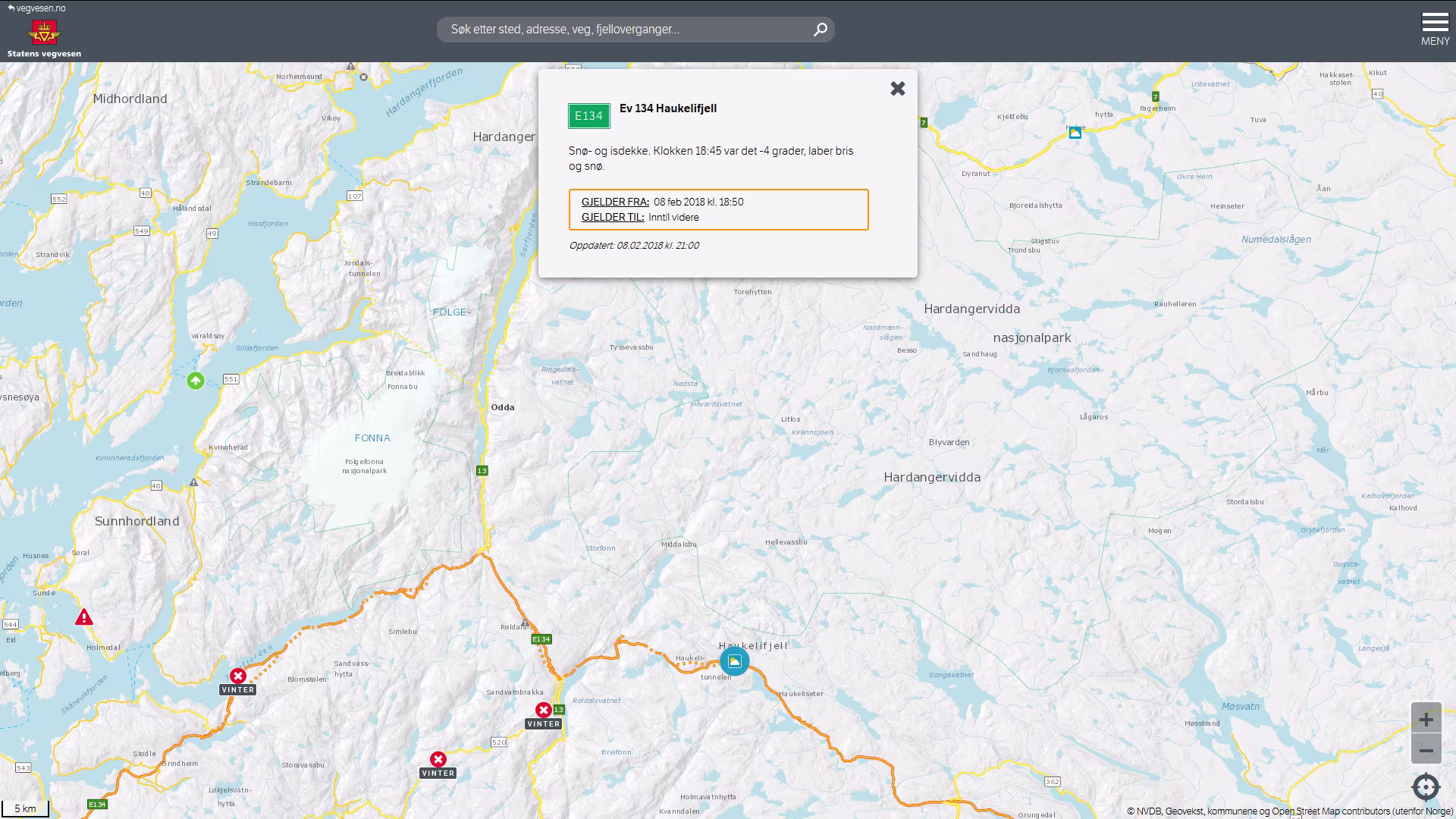Click the green E134 road badge in popup
1456x819 pixels.
588,116
